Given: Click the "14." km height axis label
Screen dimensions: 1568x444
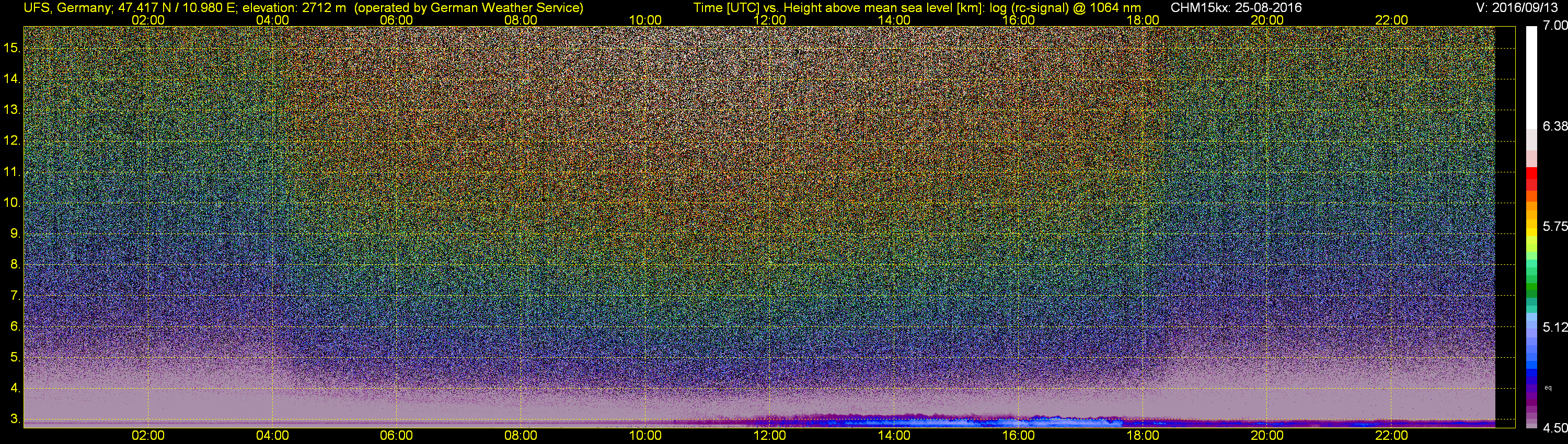Looking at the screenshot, I should (x=12, y=78).
